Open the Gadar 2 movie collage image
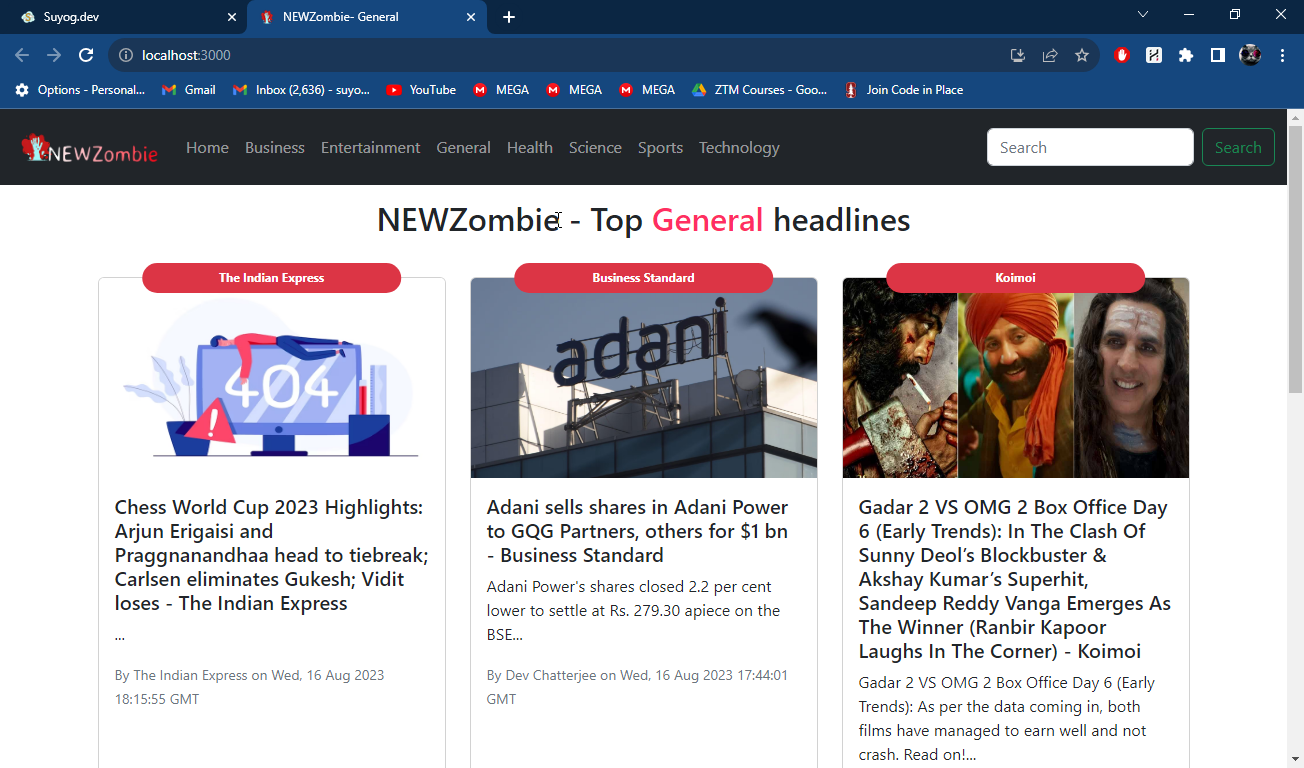Screen dimensions: 1304x768 click(x=1016, y=378)
